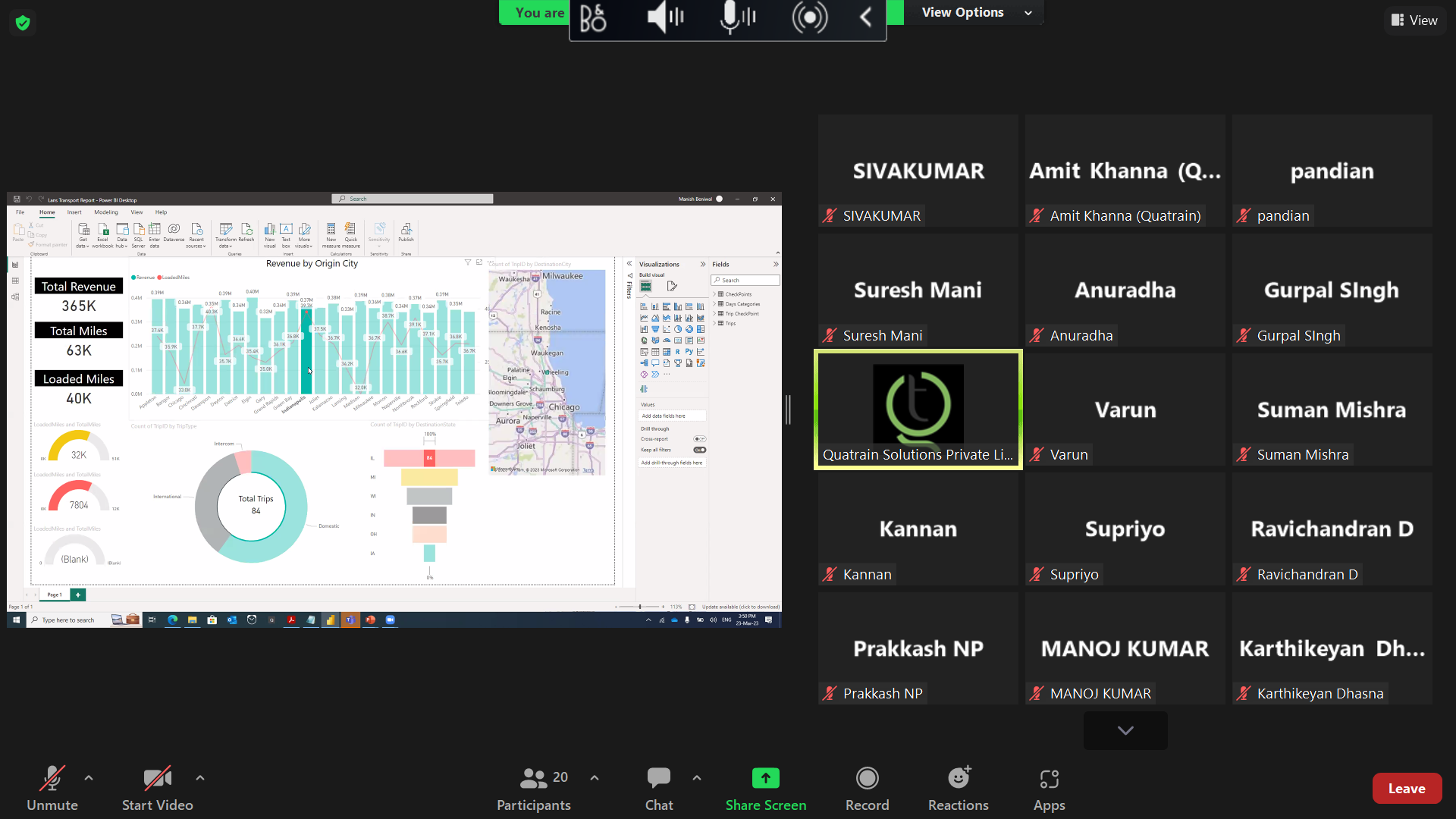The image size is (1456, 819).
Task: Select the Page 1 report tab
Action: tap(55, 595)
